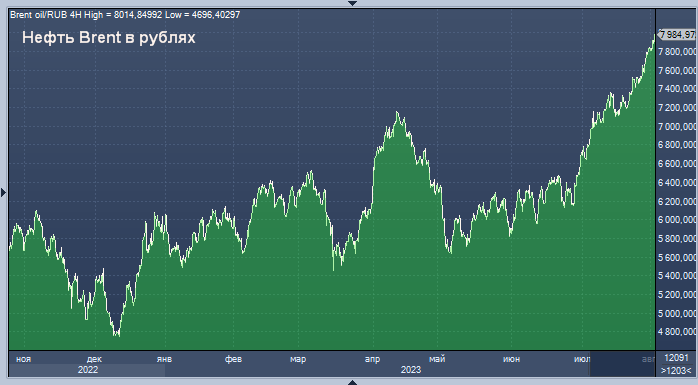This screenshot has height=385, width=698.
Task: Click the мар month label
Action: click(x=298, y=359)
